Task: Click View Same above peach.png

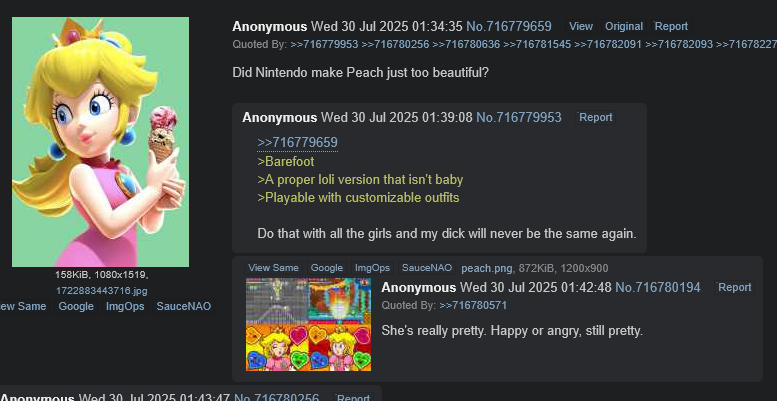Action: click(x=273, y=268)
